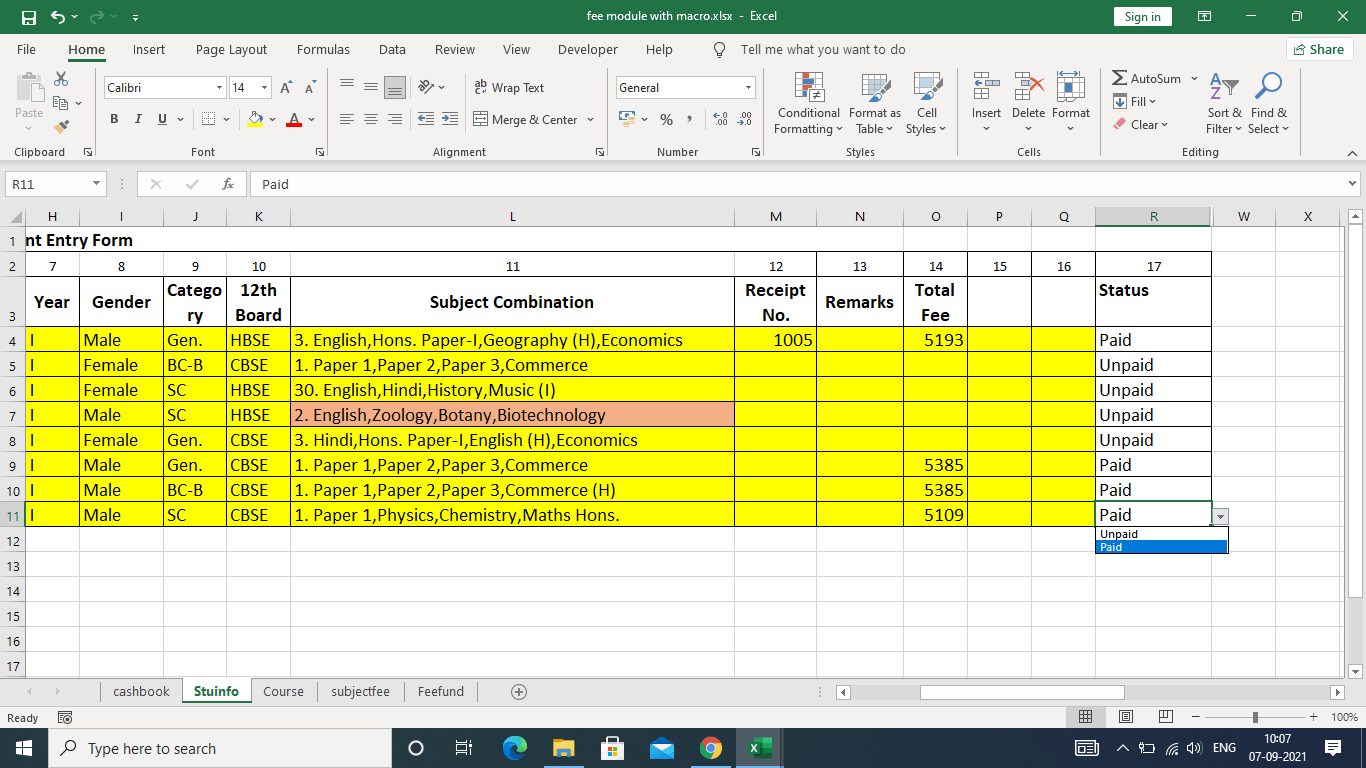Apply red Font Color swatch
1366x768 pixels.
point(294,119)
